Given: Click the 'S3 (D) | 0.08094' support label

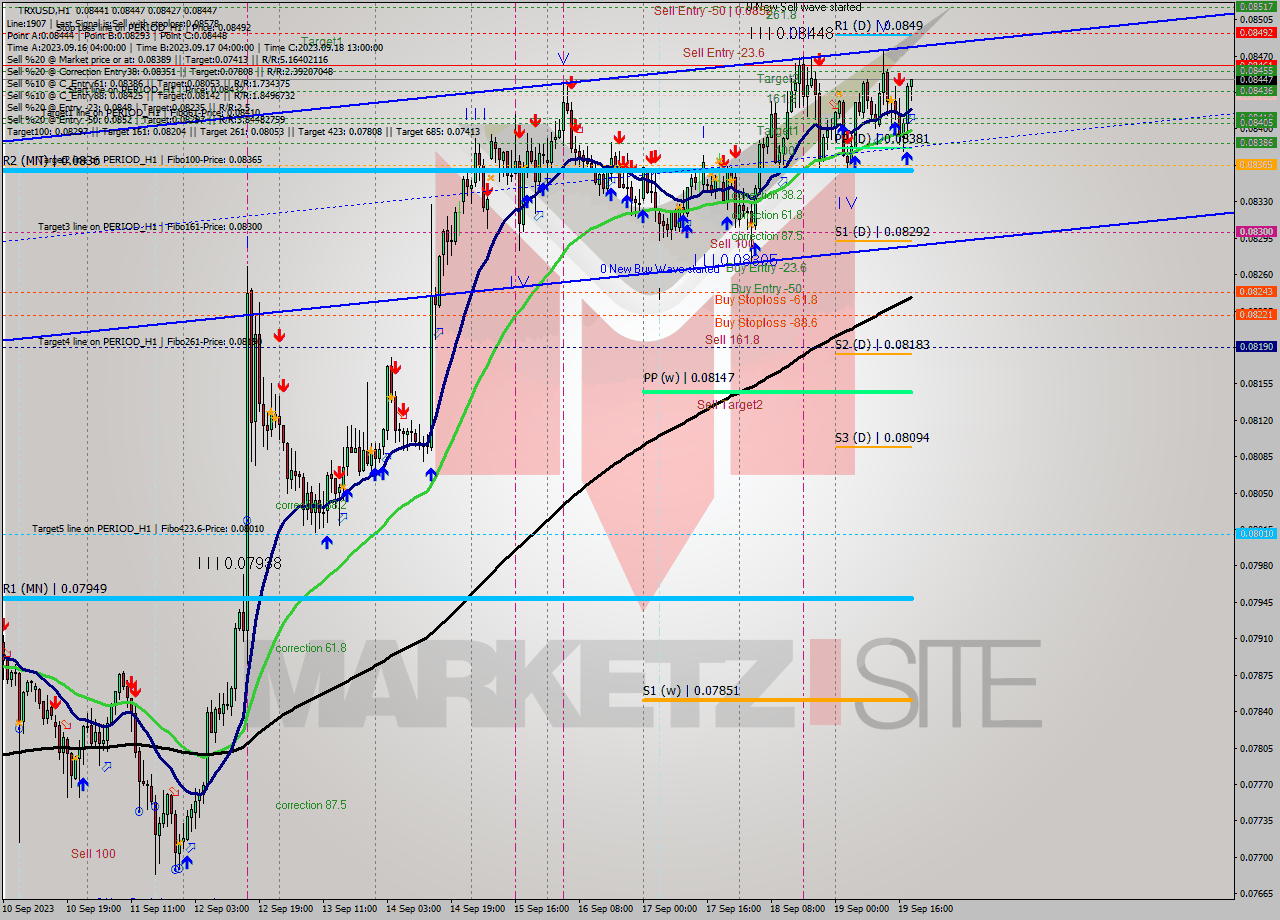Looking at the screenshot, I should coord(882,438).
